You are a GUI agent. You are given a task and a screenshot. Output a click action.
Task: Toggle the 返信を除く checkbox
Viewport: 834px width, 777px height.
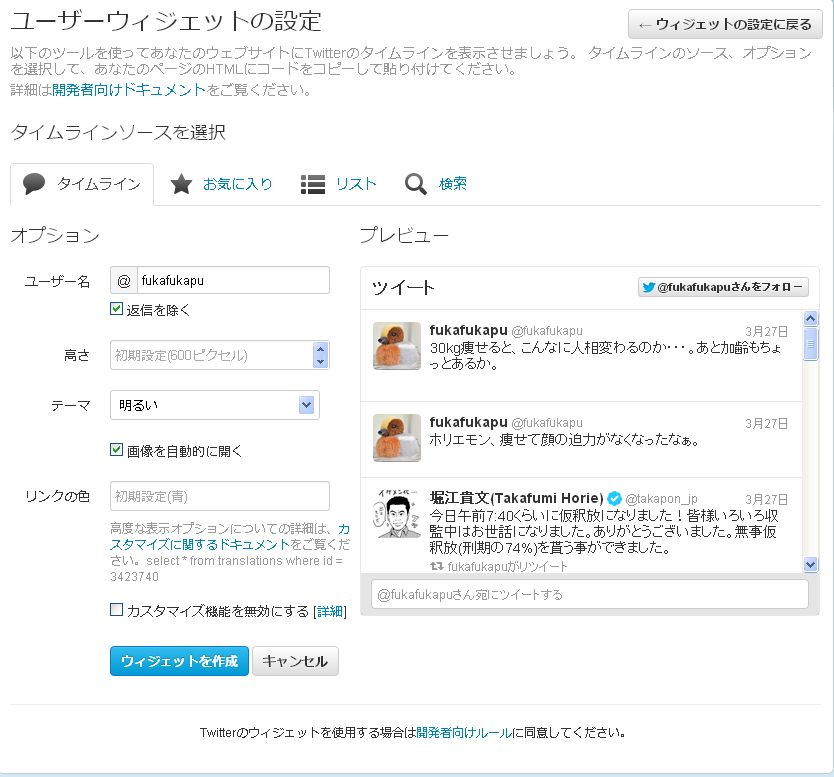pos(116,309)
